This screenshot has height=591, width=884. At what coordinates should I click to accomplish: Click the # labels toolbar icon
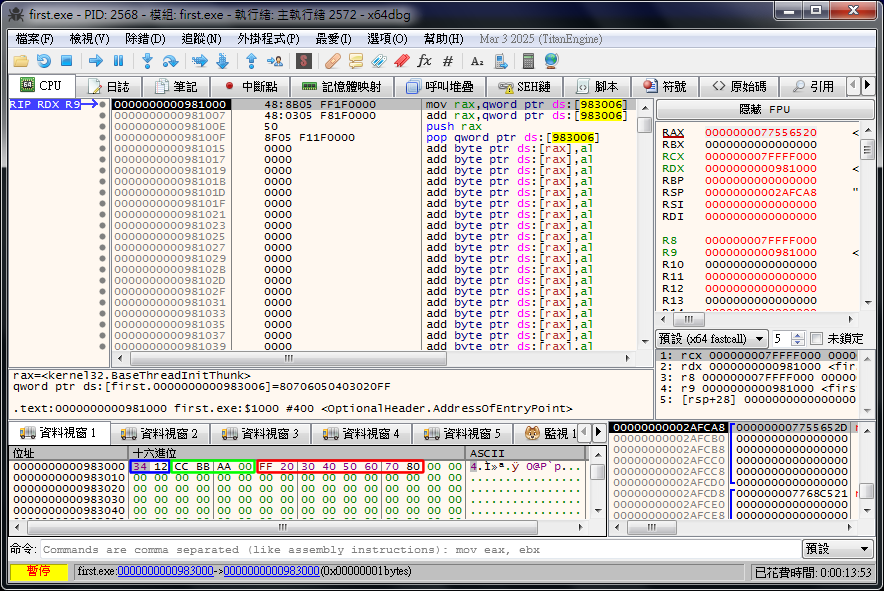coord(448,61)
